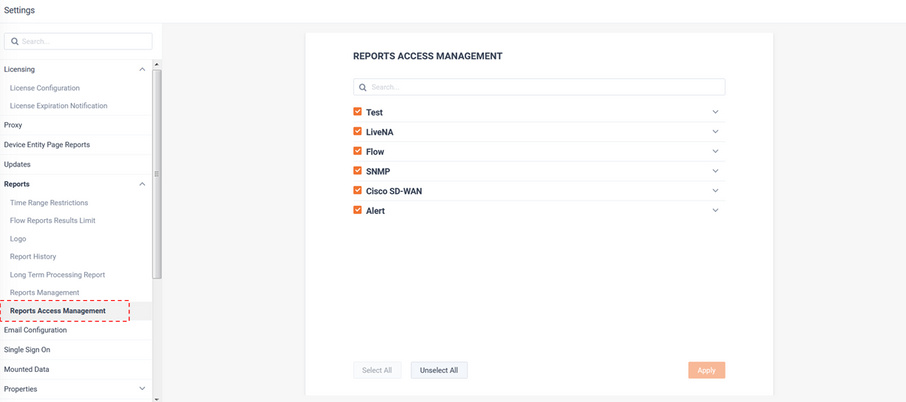Open Updates settings
The image size is (906, 402).
click(17, 164)
